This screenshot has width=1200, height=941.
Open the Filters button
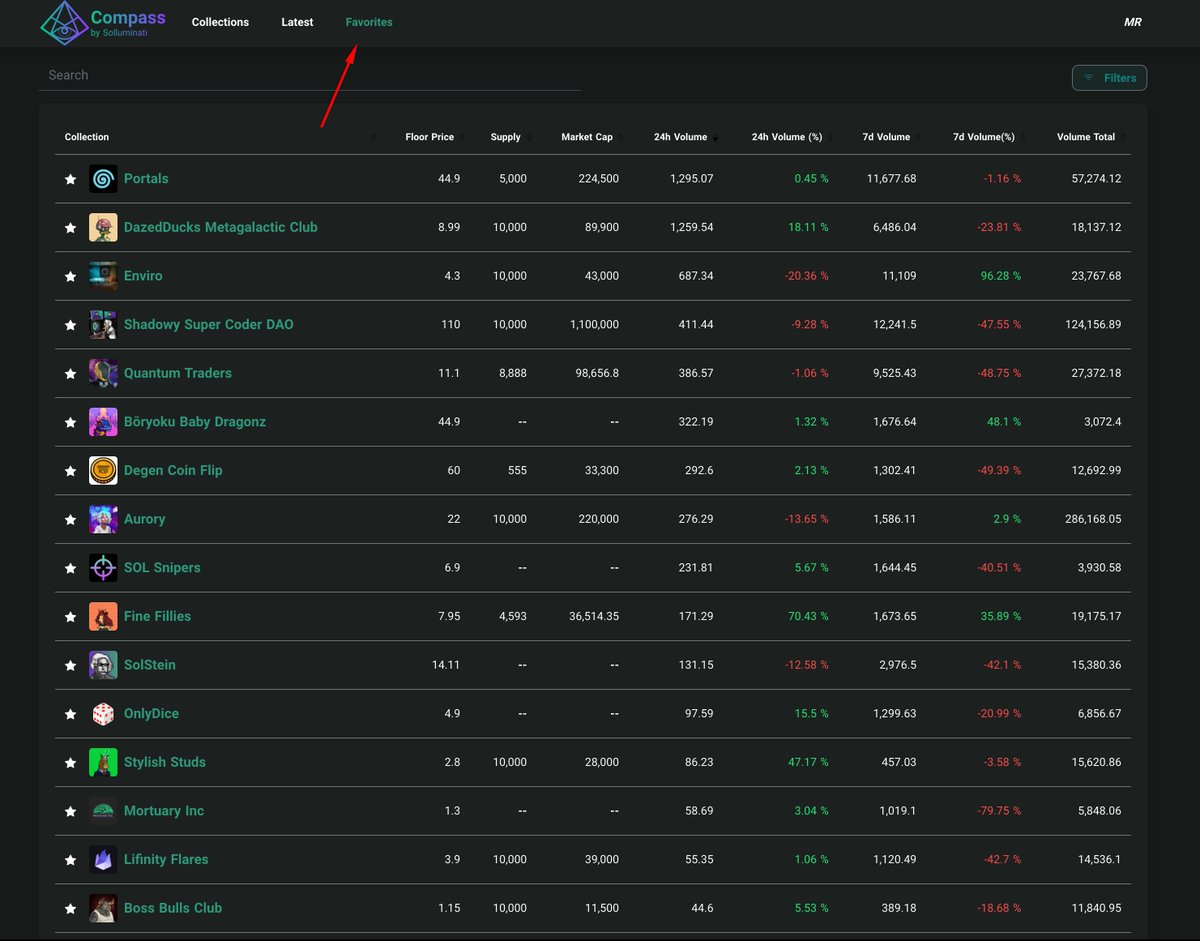pos(1109,78)
